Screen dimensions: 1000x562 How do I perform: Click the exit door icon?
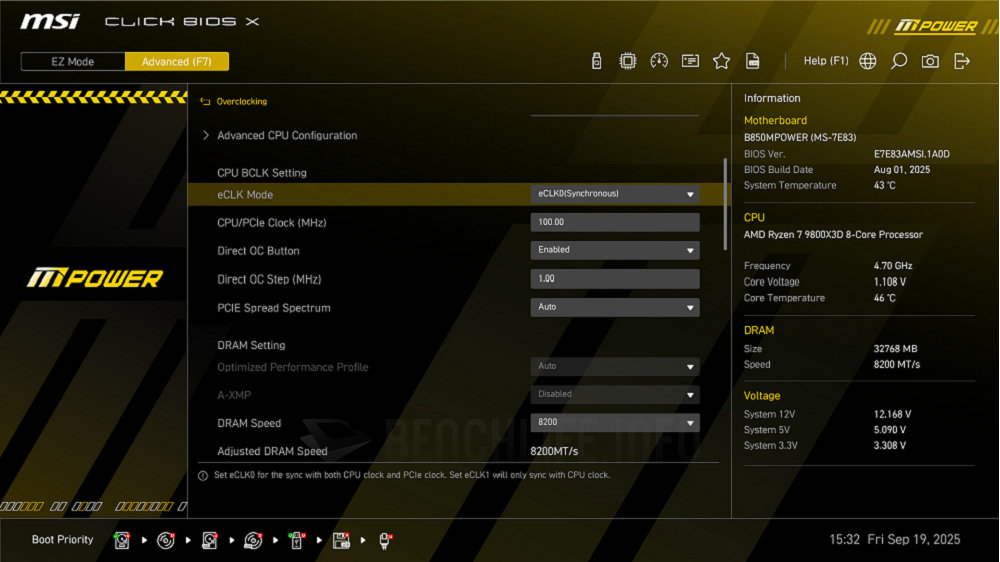962,61
